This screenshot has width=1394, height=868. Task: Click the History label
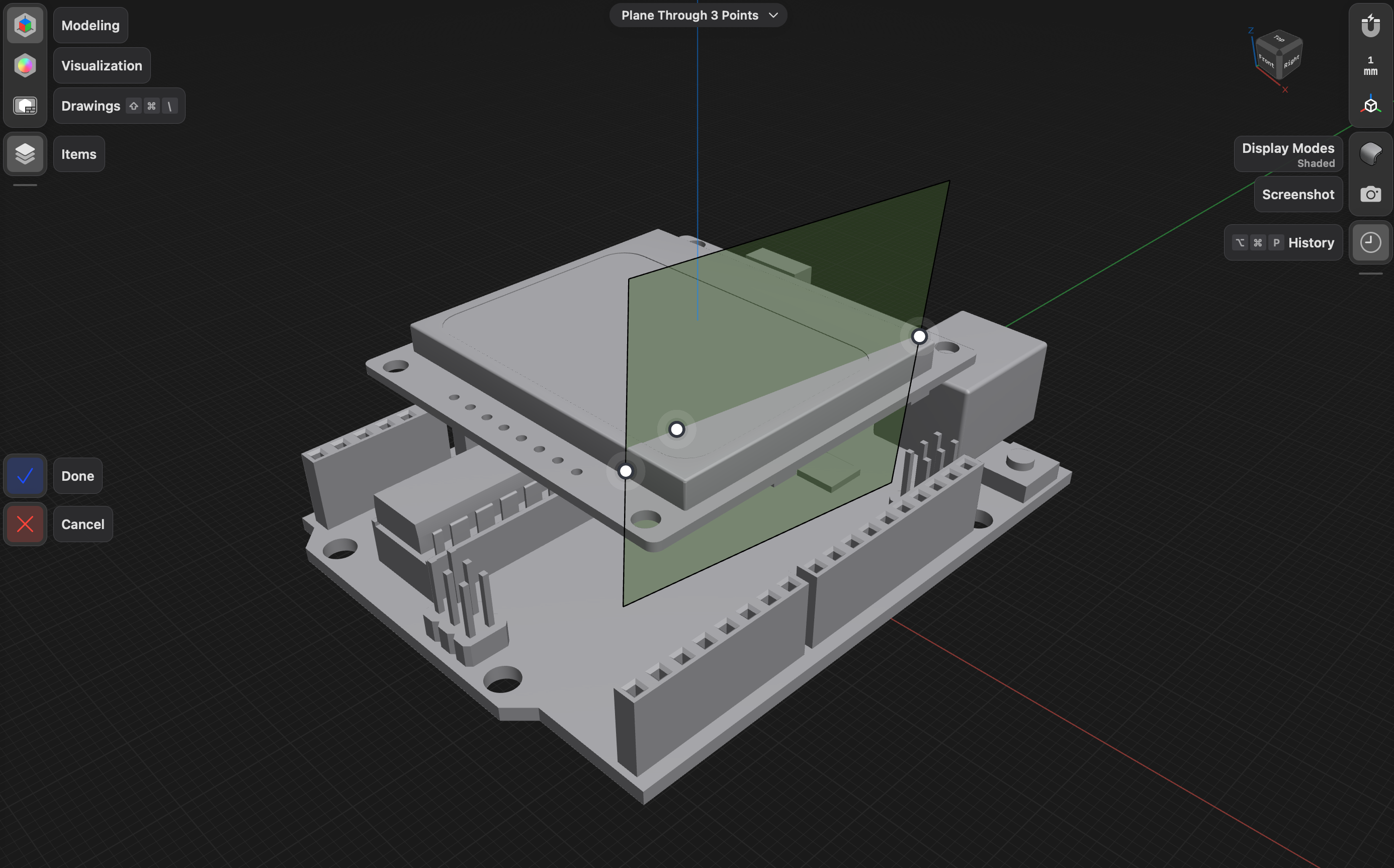tap(1283, 242)
